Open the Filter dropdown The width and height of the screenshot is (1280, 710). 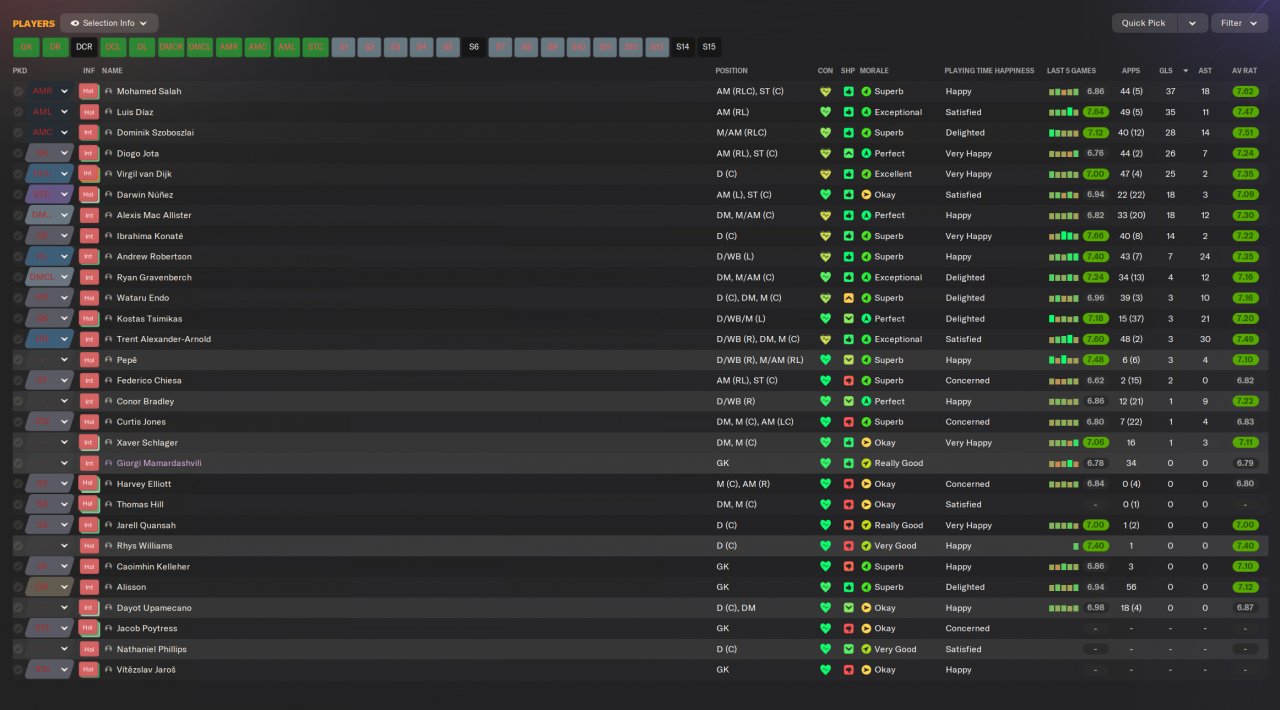1239,23
